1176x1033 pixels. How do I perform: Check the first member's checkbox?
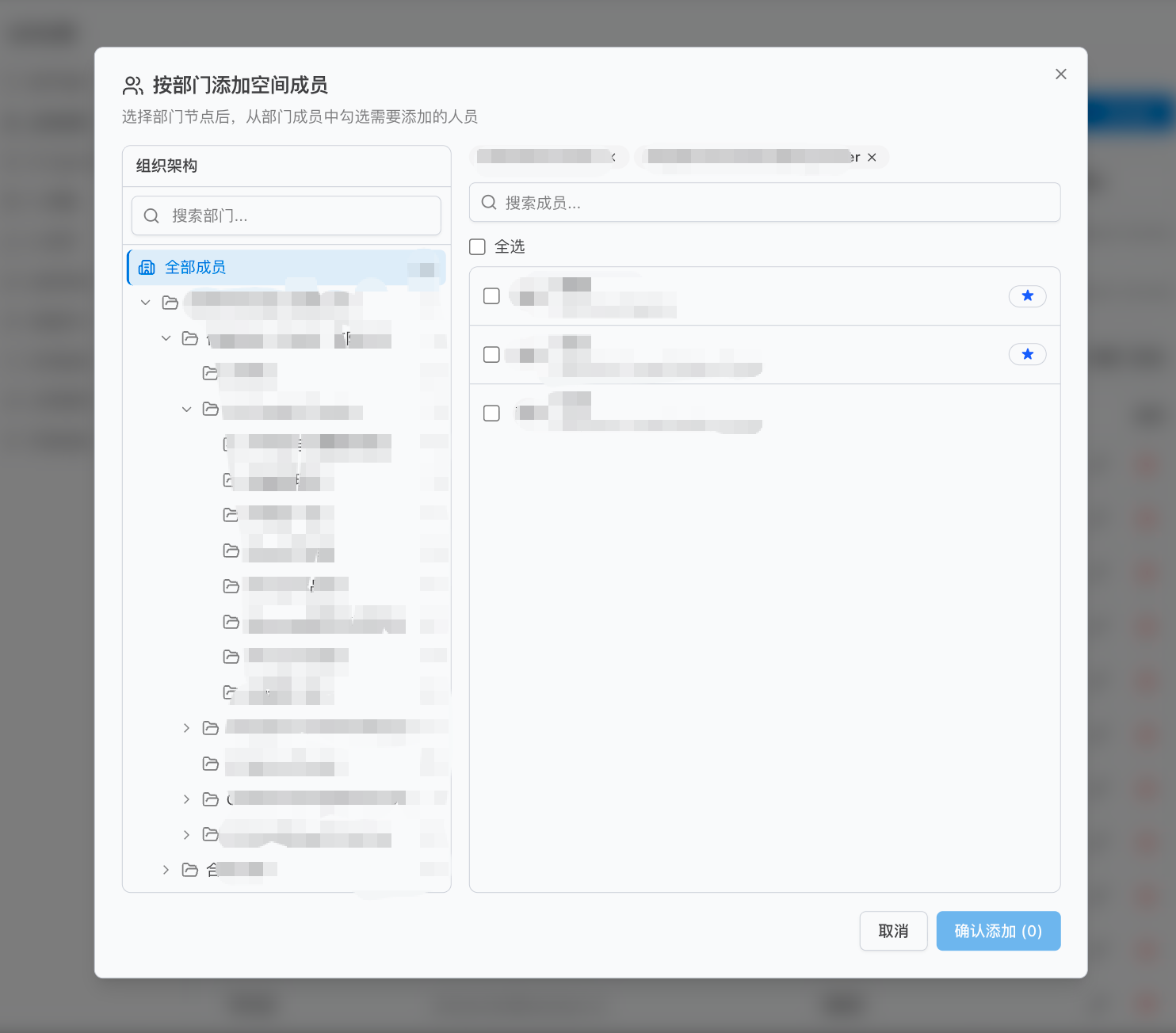tap(491, 295)
